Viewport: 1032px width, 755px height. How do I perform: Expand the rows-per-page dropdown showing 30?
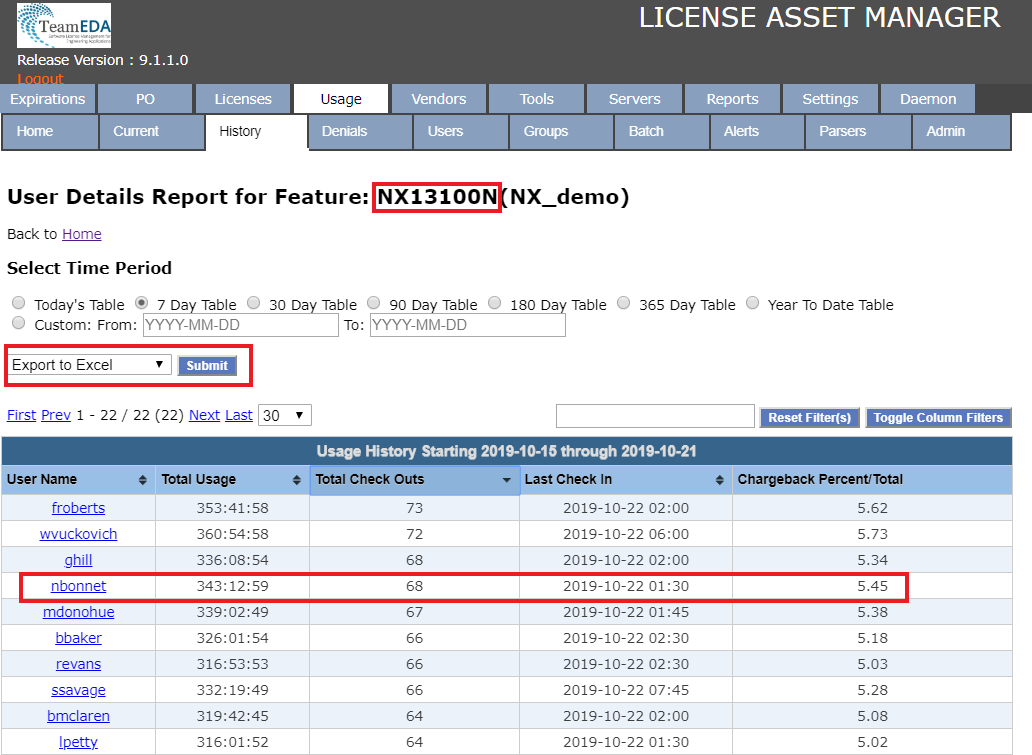click(285, 415)
